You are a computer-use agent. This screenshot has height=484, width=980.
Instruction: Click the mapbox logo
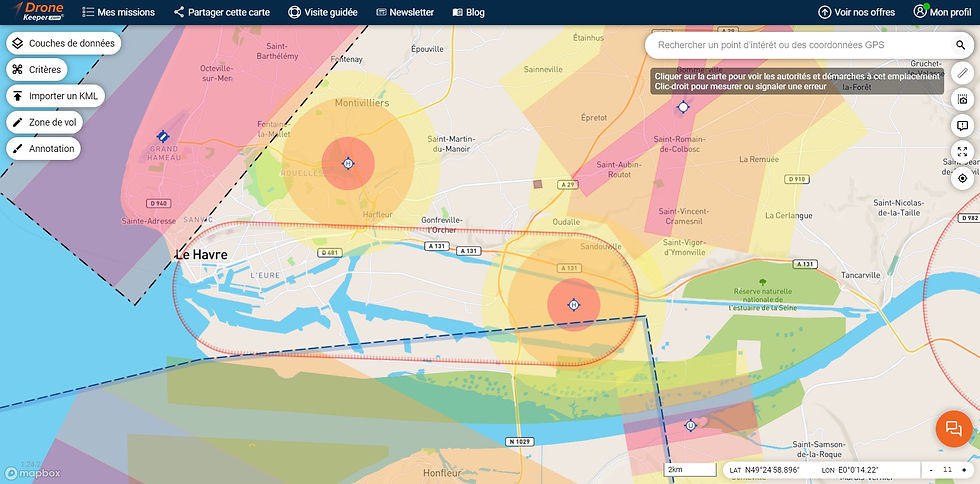click(32, 473)
